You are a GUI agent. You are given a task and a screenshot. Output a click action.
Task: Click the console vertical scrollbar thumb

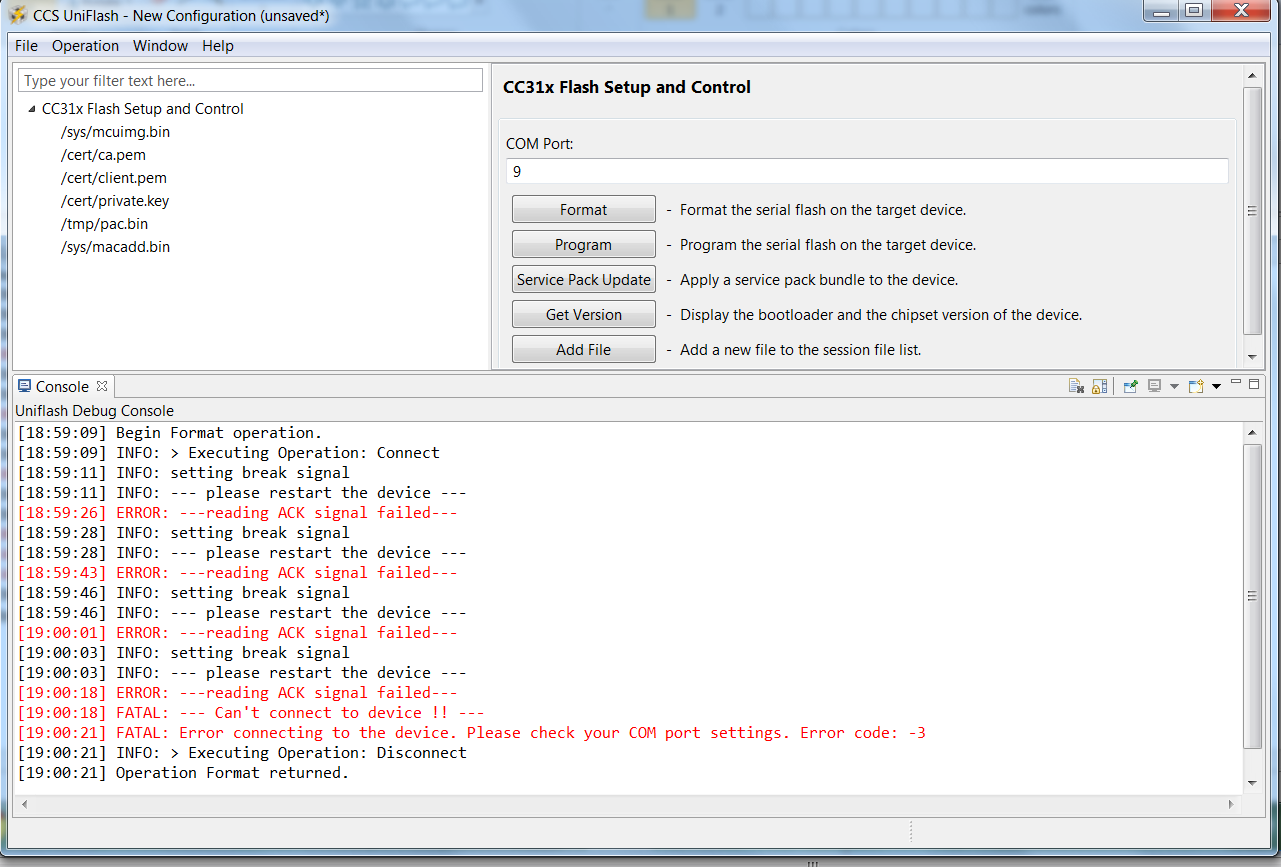coord(1252,596)
